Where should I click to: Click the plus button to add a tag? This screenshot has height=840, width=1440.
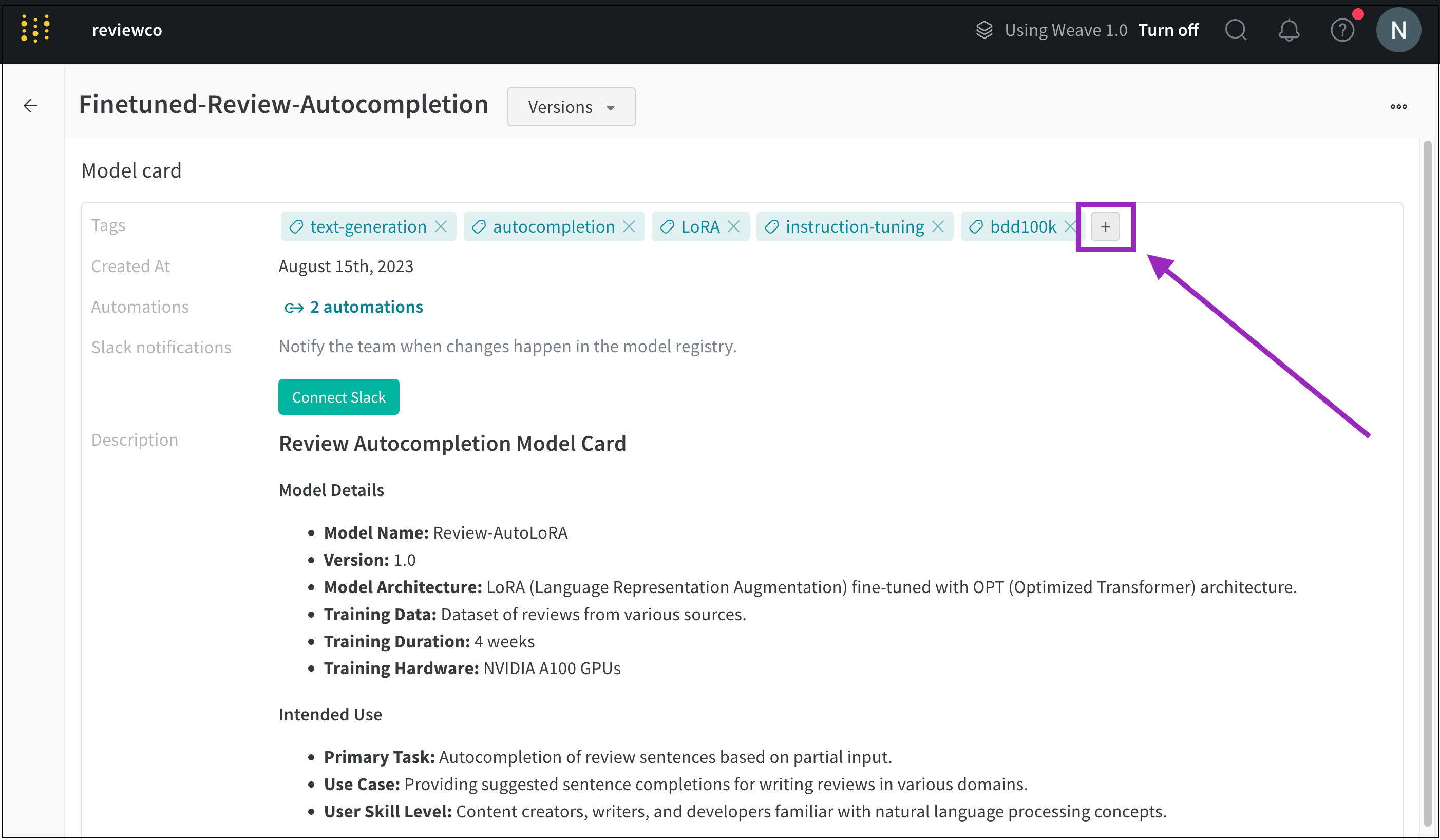point(1105,226)
